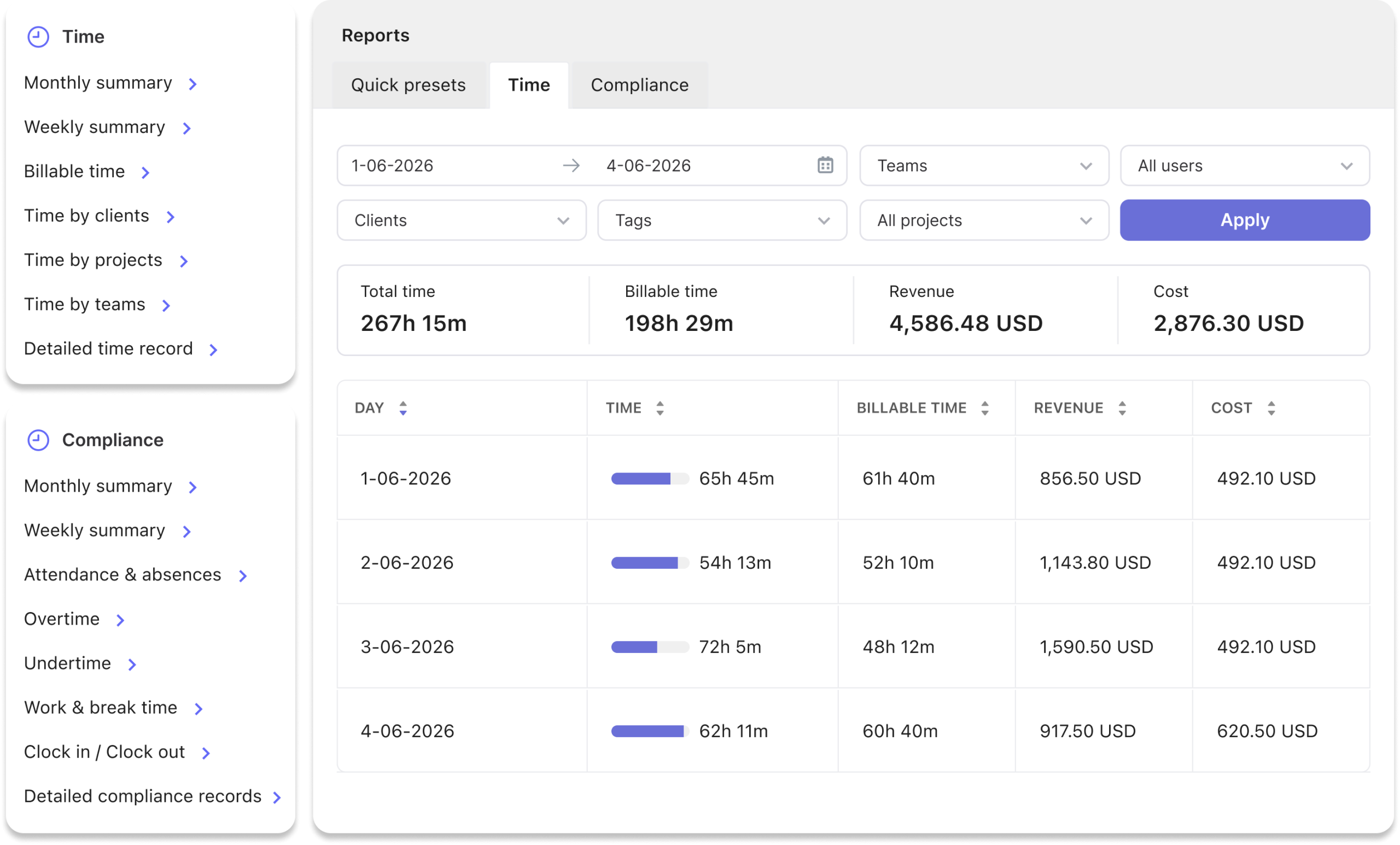Sort table by the DAY column arrows
The height and width of the screenshot is (845, 1400).
(x=403, y=408)
